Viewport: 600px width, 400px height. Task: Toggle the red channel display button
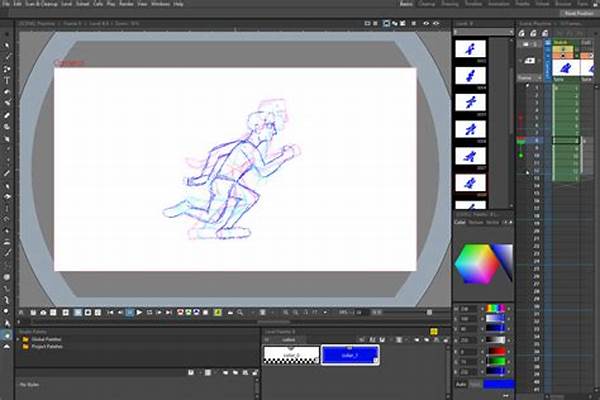coord(180,312)
